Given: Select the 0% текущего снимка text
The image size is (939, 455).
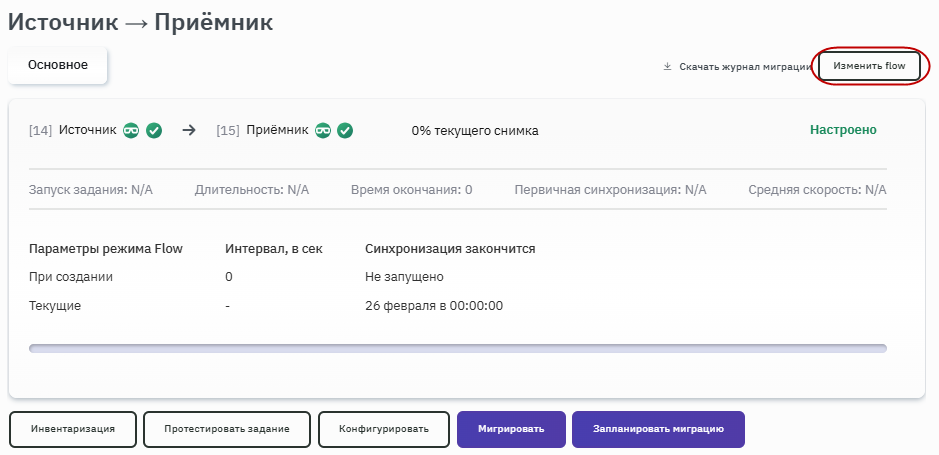Looking at the screenshot, I should pyautogui.click(x=475, y=131).
